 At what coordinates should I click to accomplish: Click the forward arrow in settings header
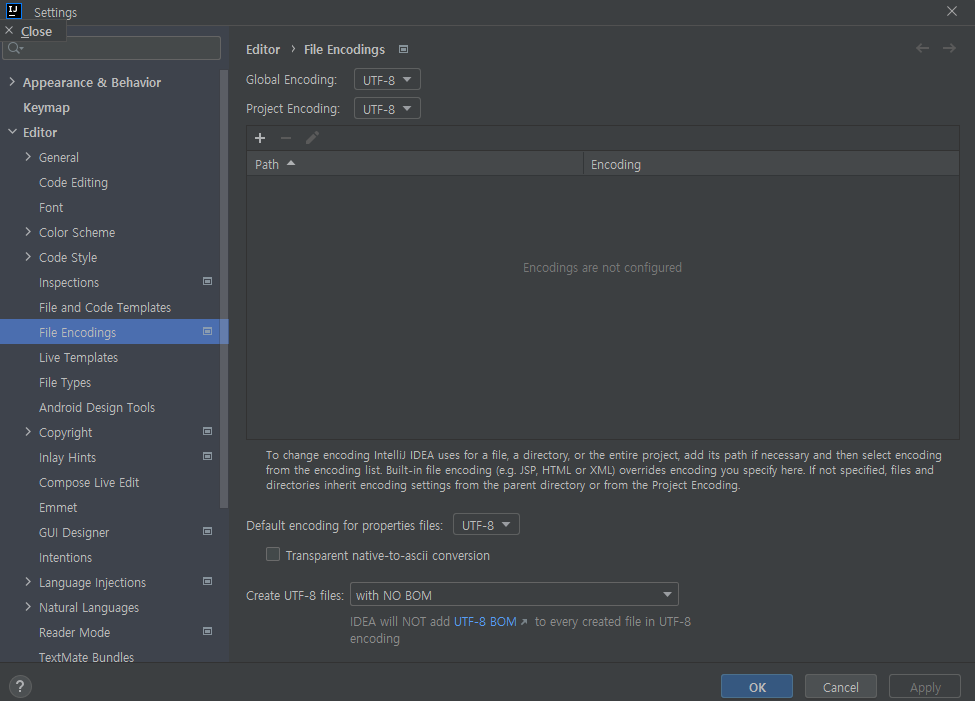click(x=949, y=48)
